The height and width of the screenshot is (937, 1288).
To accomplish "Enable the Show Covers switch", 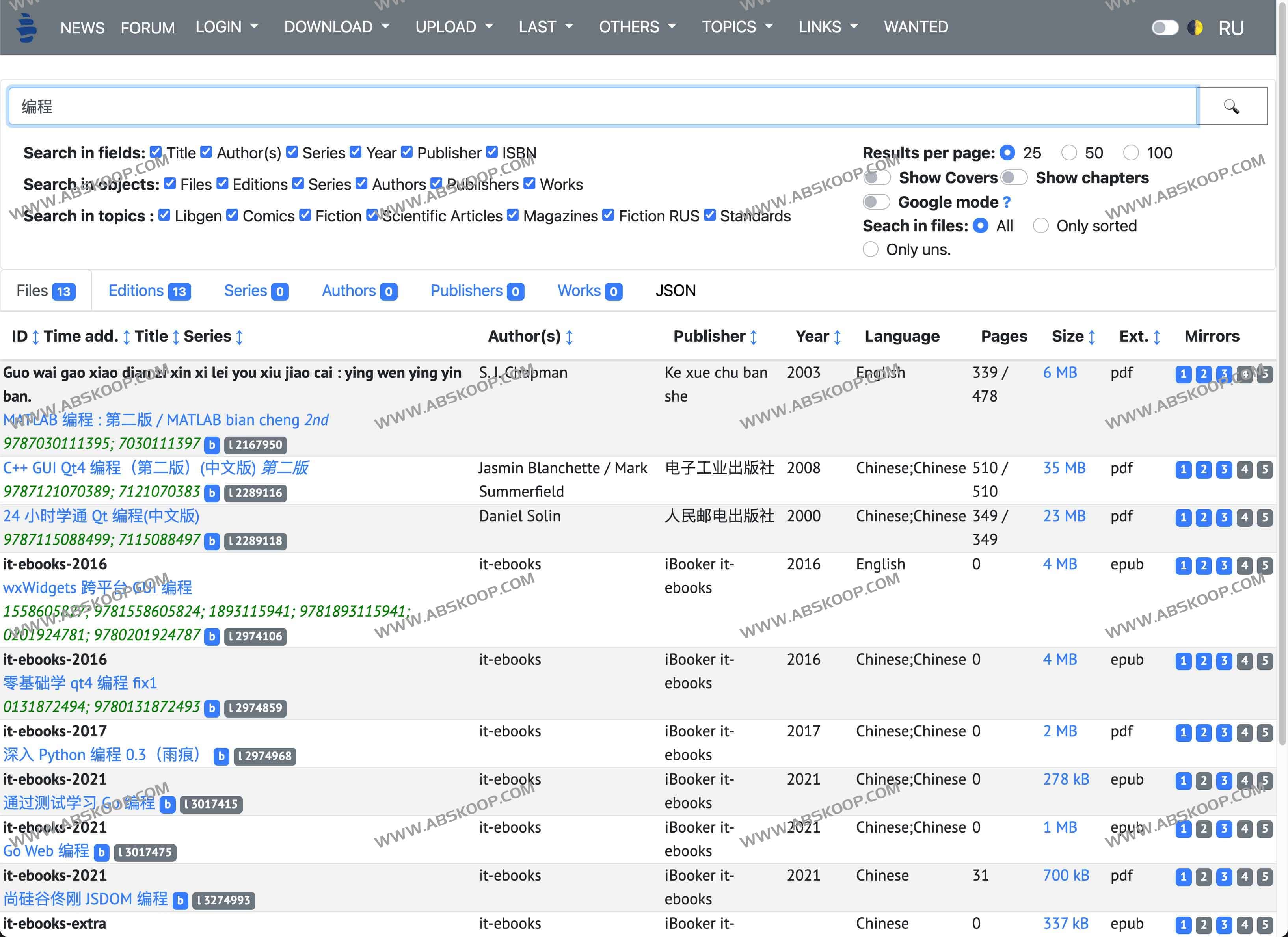I will point(877,178).
